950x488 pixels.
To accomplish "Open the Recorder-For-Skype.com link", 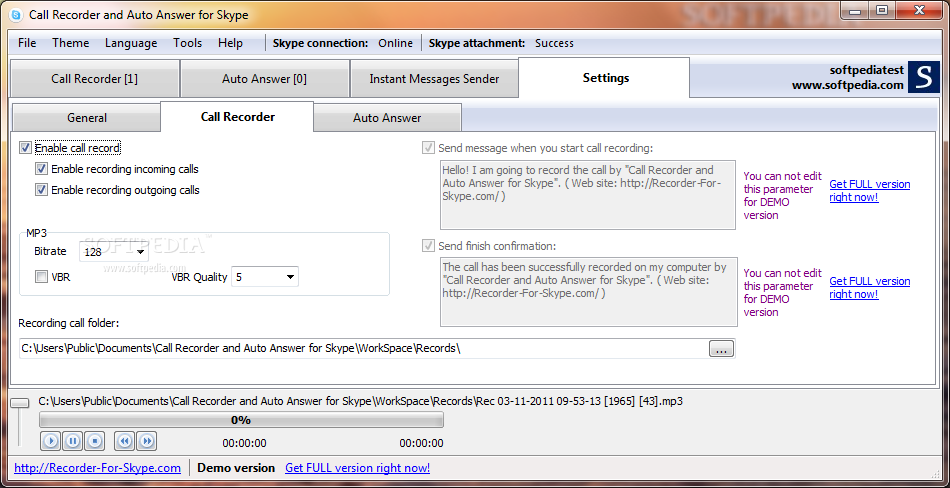I will point(98,468).
